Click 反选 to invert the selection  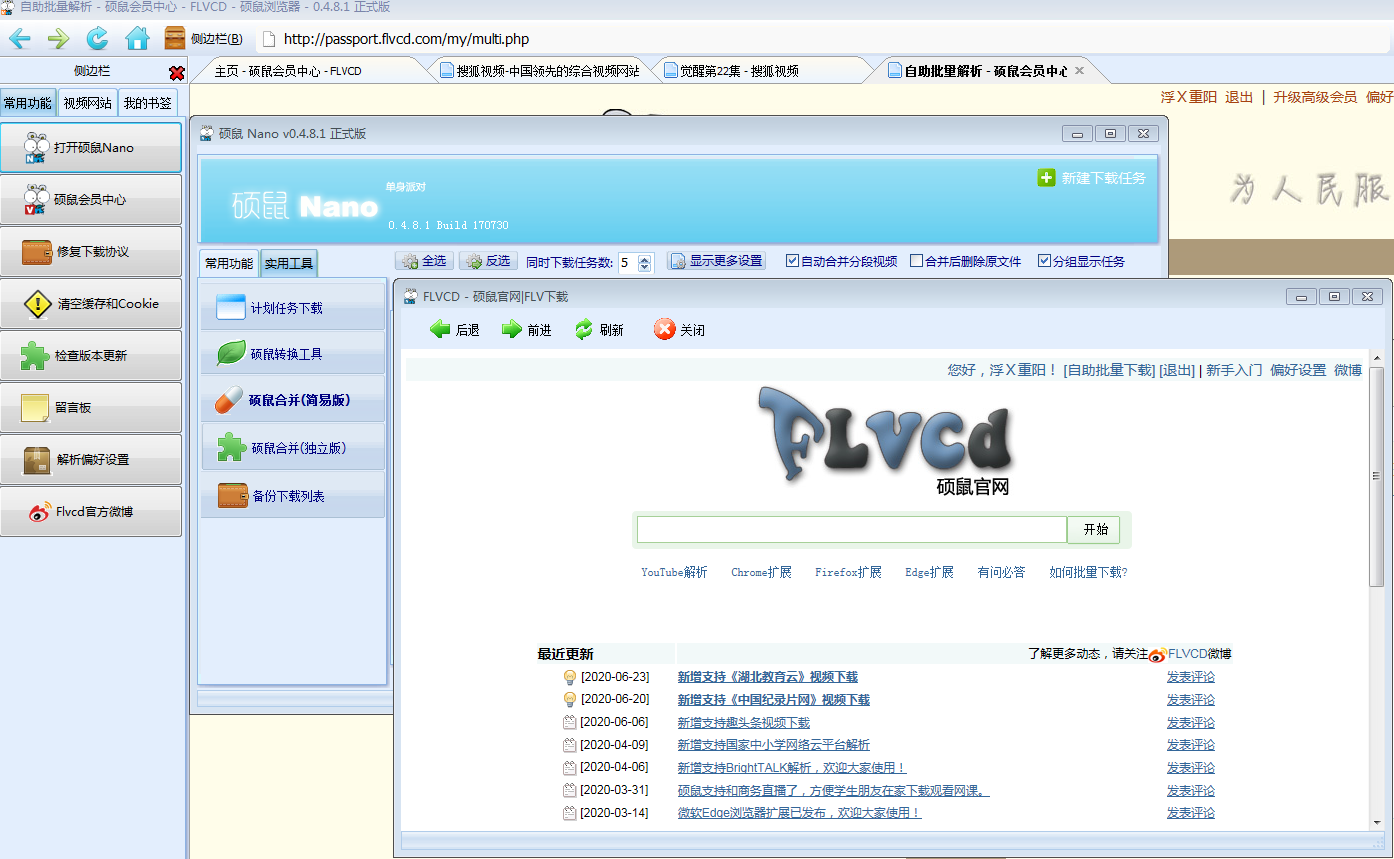pos(488,261)
